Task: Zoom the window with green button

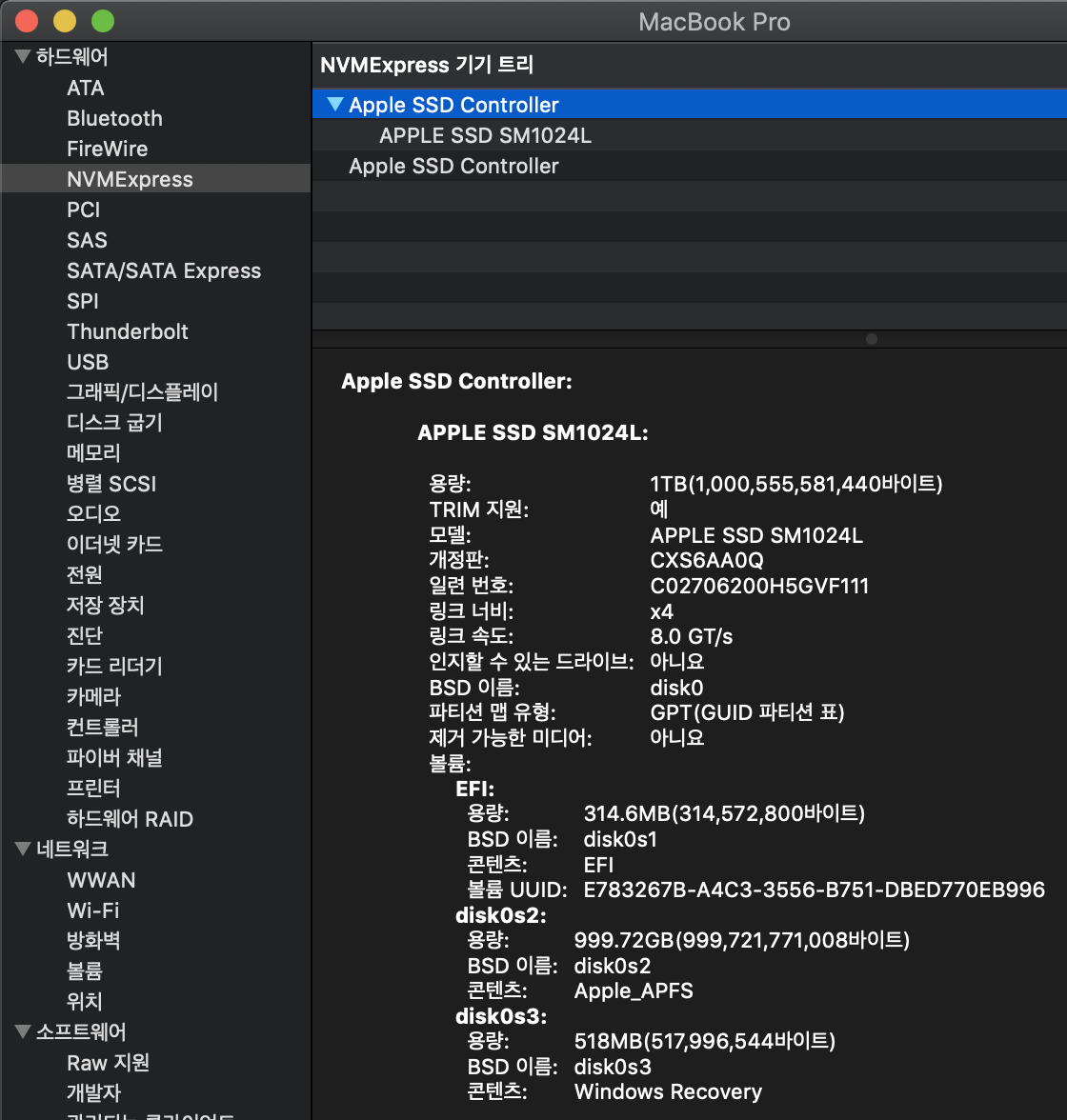Action: (103, 21)
